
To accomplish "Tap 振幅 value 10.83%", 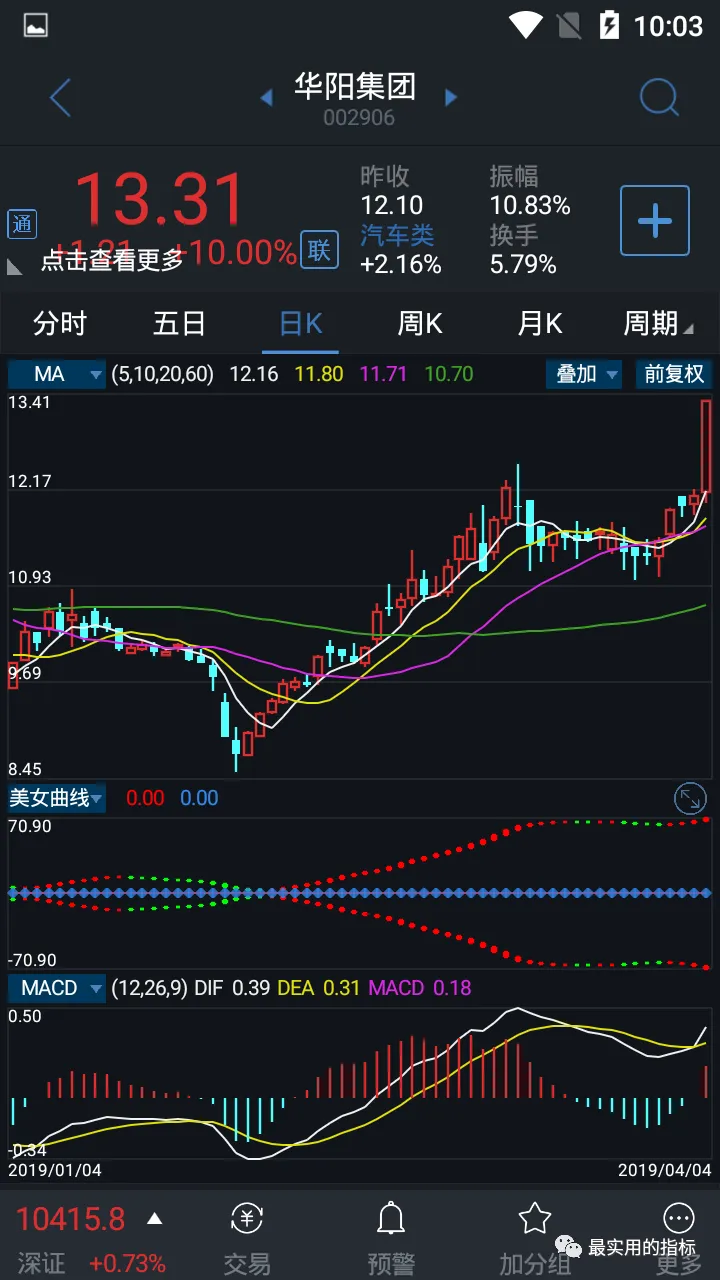I will click(x=530, y=206).
